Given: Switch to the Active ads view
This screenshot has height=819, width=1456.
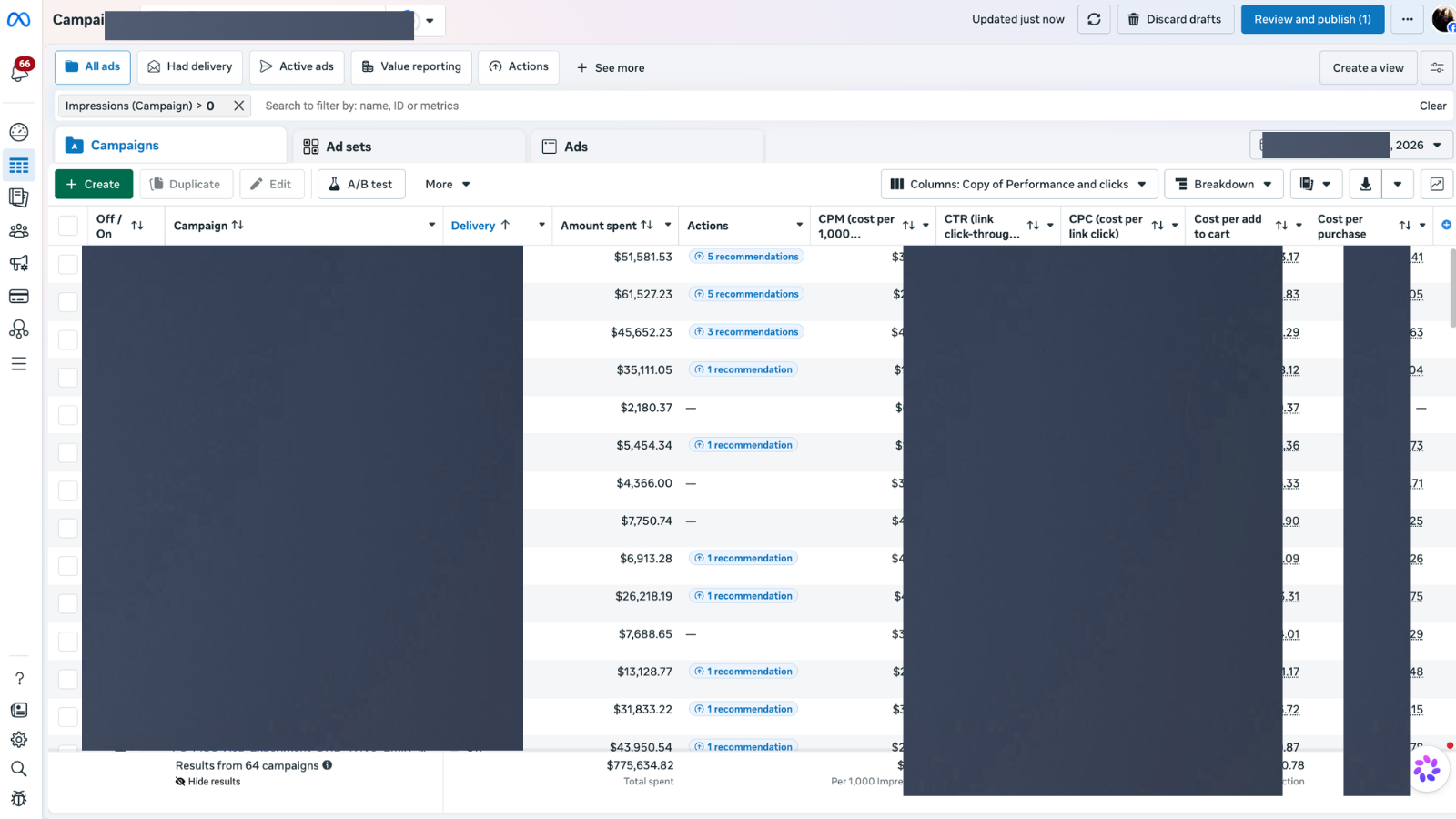Looking at the screenshot, I should point(297,66).
